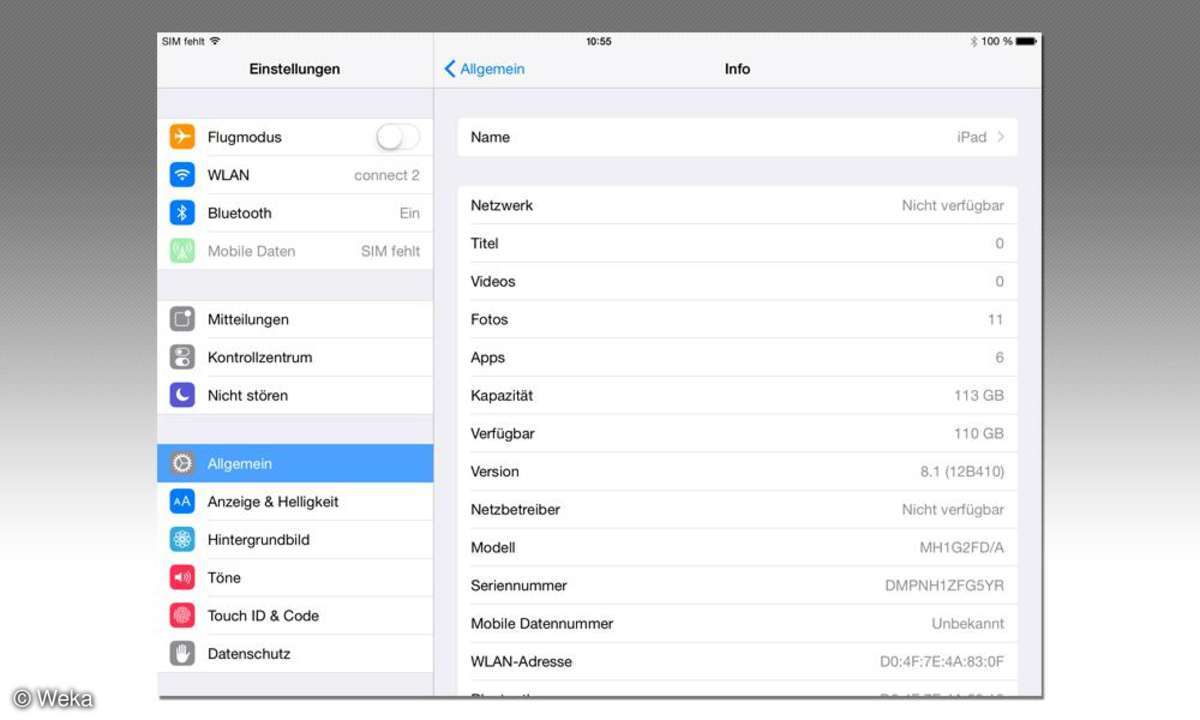Open Hintergrundbild settings
The image size is (1200, 720).
(x=295, y=539)
